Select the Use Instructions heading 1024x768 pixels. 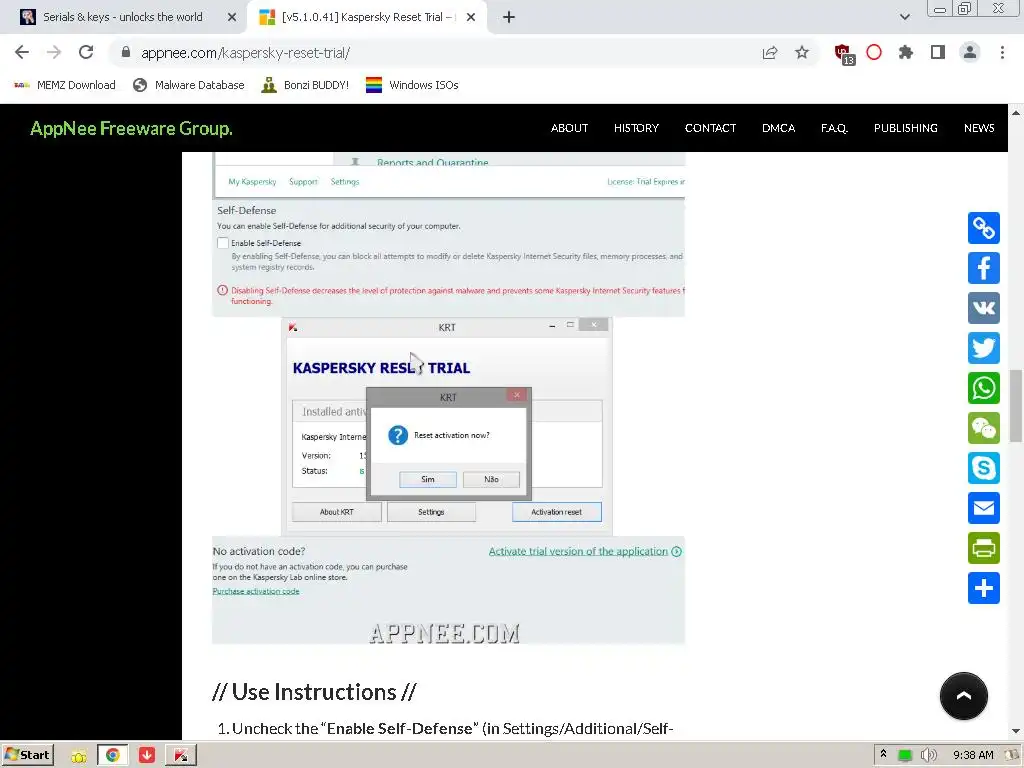pos(314,692)
